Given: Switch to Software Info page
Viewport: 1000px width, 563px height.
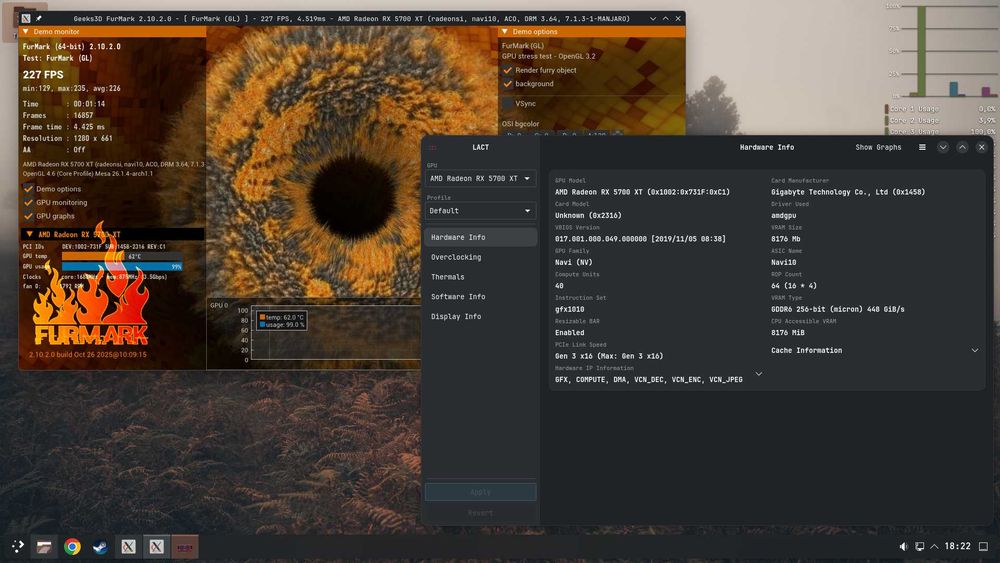Looking at the screenshot, I should 480,296.
